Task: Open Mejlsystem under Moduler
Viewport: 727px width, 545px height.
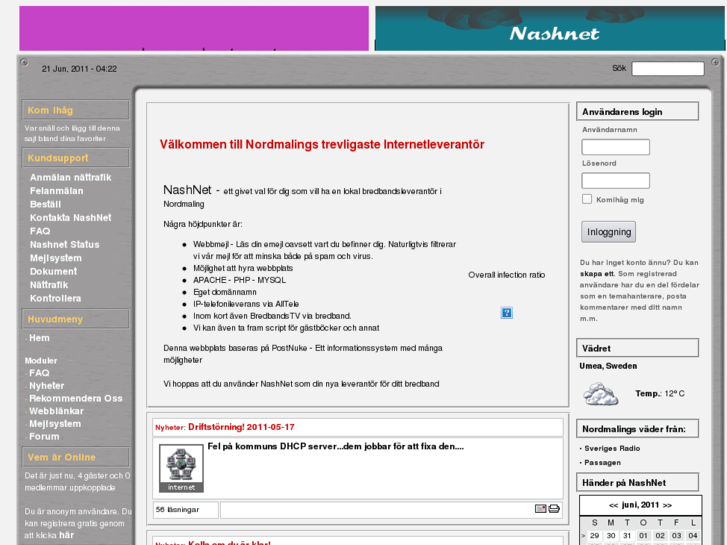Action: 55,424
